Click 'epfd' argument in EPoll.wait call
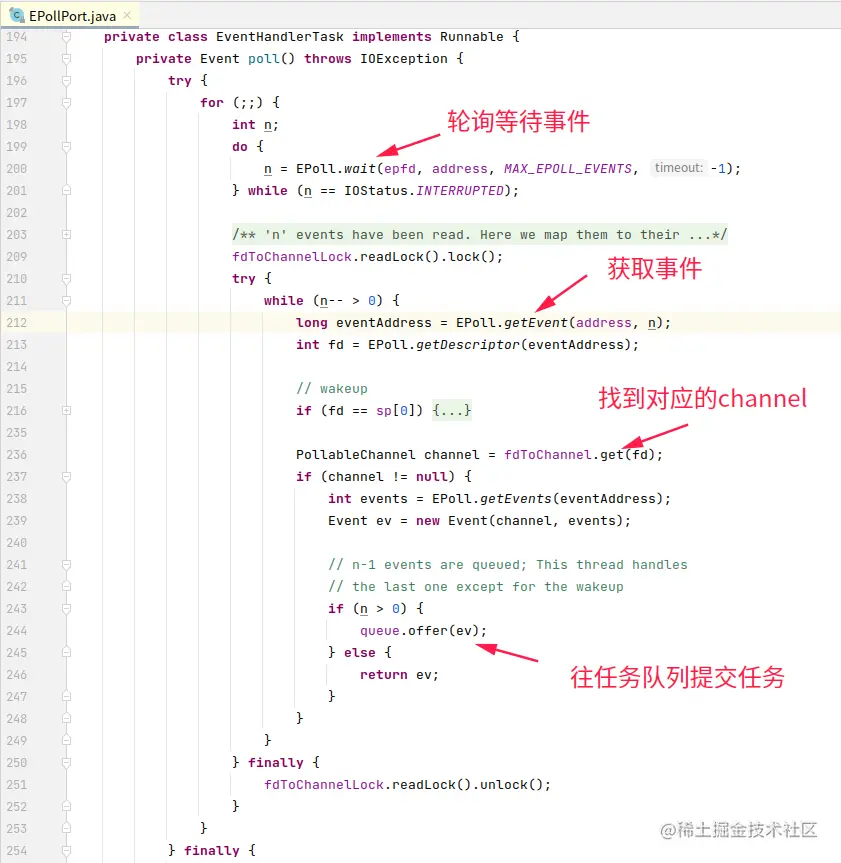 pos(400,169)
